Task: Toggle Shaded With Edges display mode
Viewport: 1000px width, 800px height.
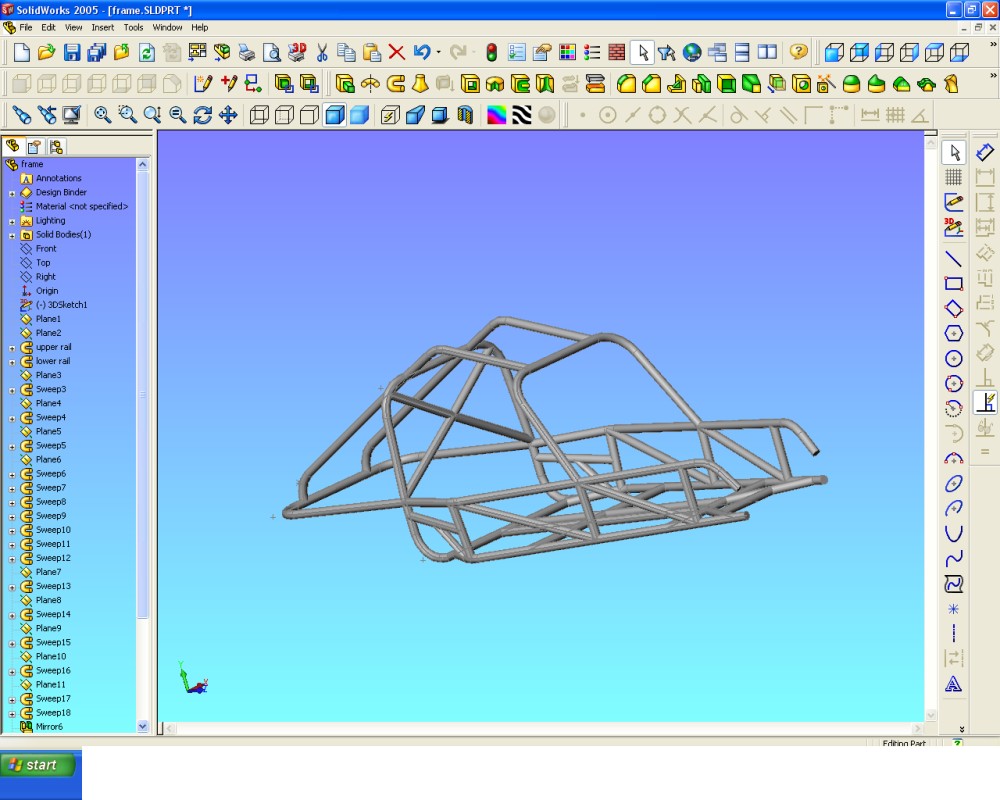Action: point(335,115)
